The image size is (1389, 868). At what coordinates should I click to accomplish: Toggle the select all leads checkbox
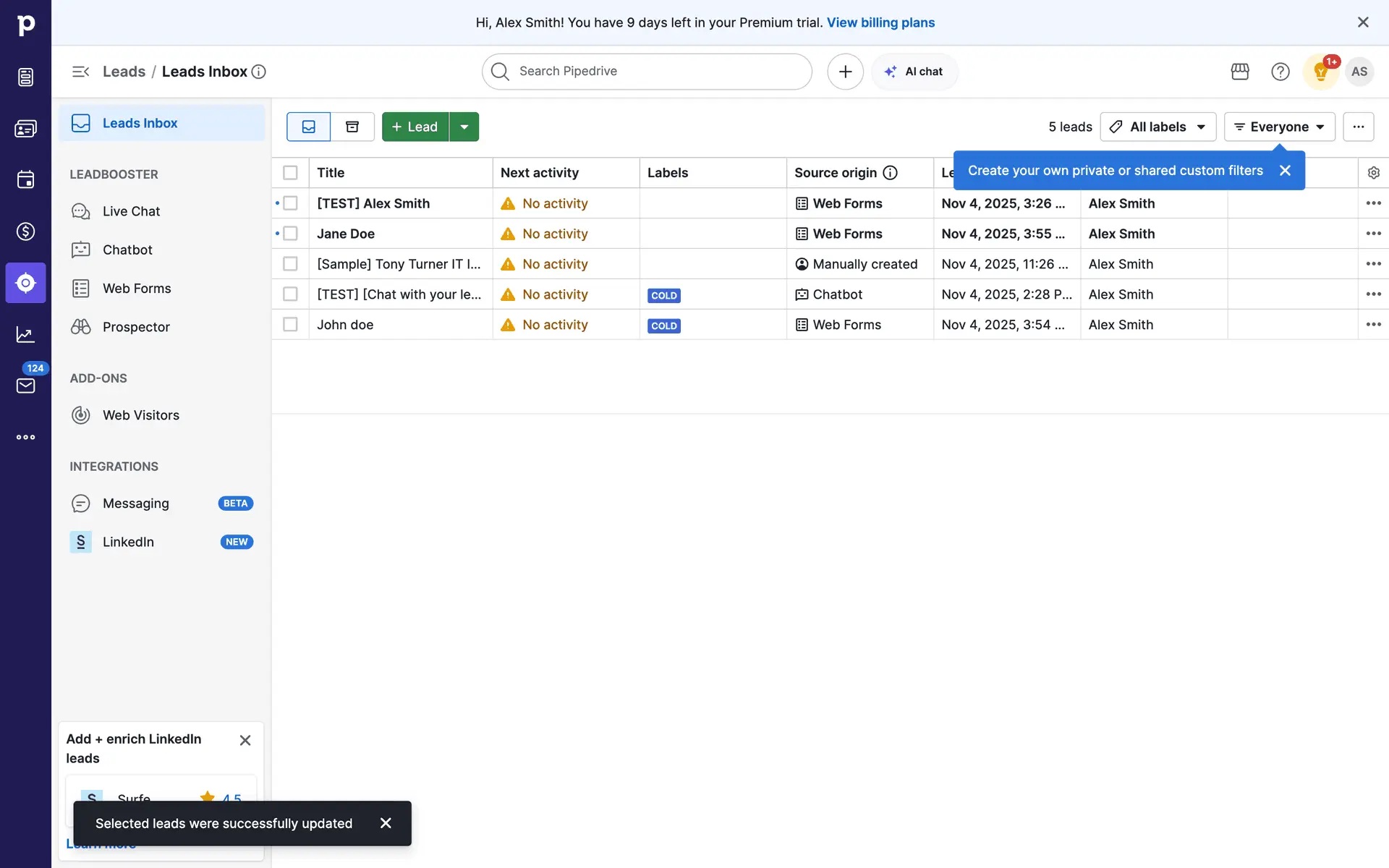click(x=290, y=173)
